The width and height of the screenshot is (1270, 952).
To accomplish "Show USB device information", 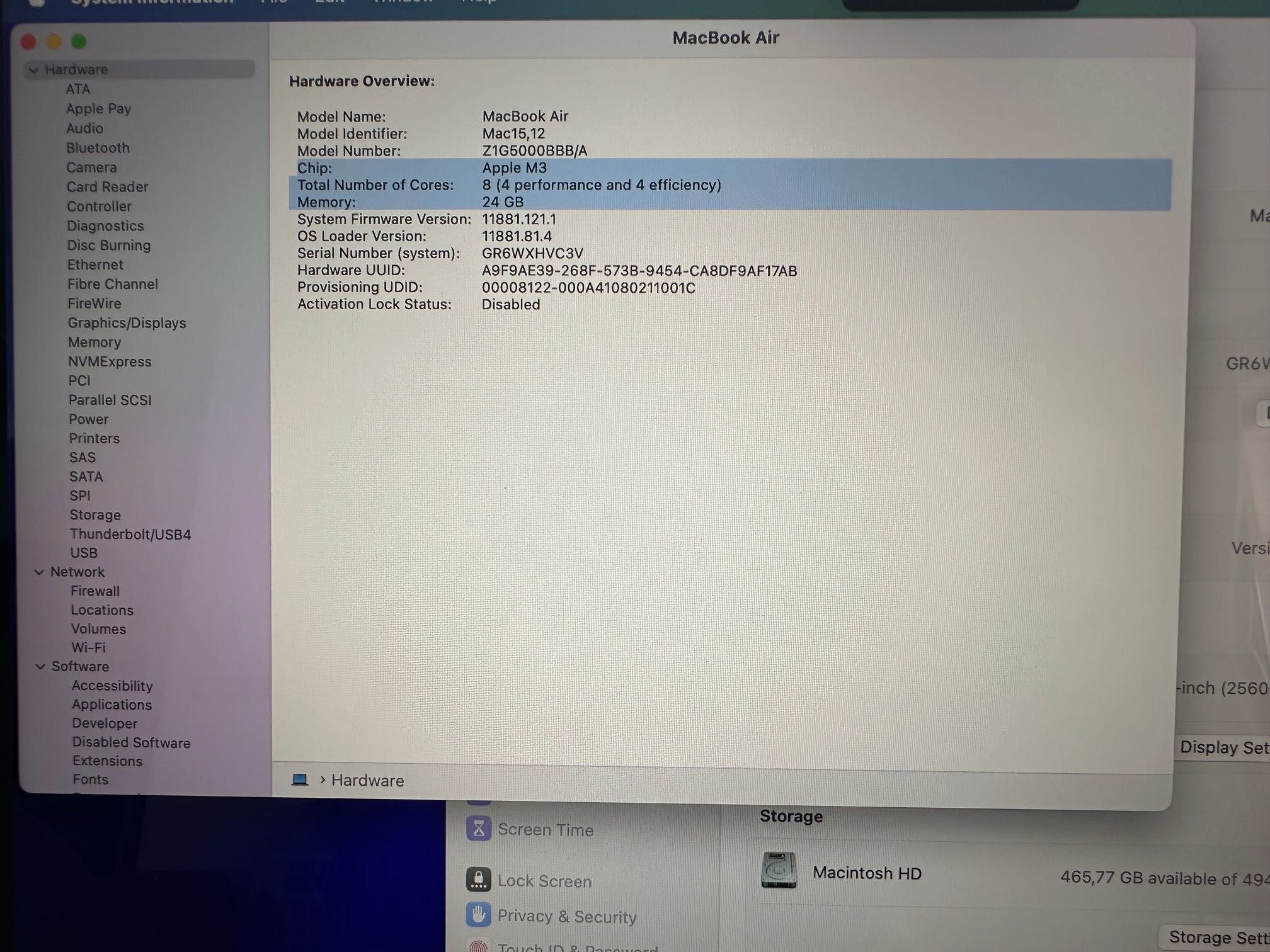I will click(x=83, y=553).
